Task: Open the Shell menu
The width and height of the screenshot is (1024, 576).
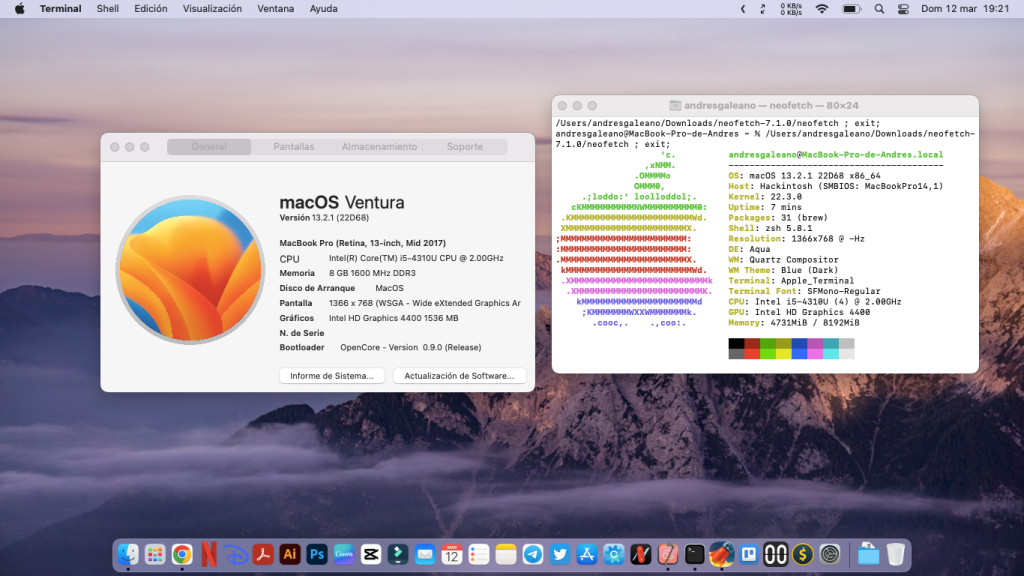Action: tap(107, 9)
